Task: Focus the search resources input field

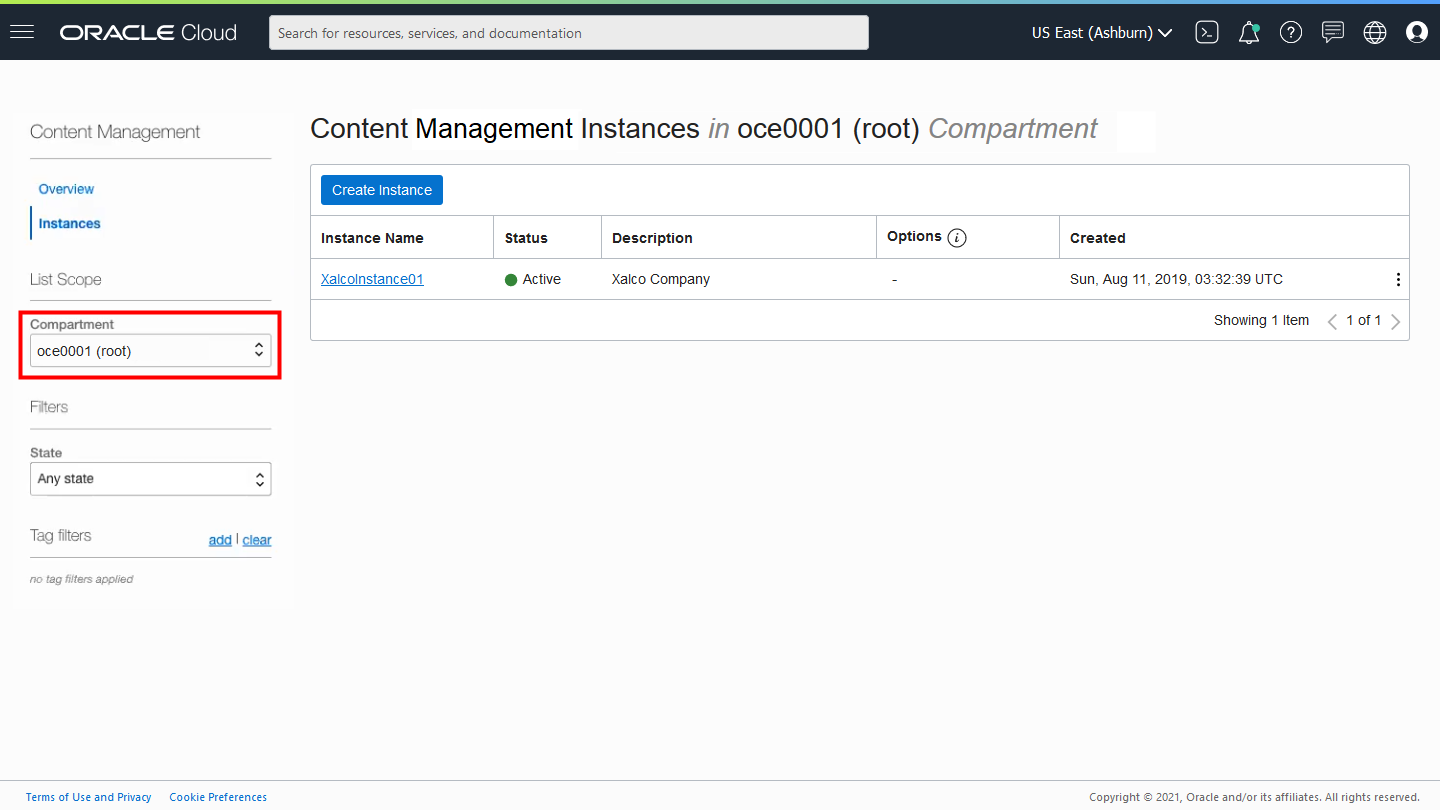Action: coord(569,33)
